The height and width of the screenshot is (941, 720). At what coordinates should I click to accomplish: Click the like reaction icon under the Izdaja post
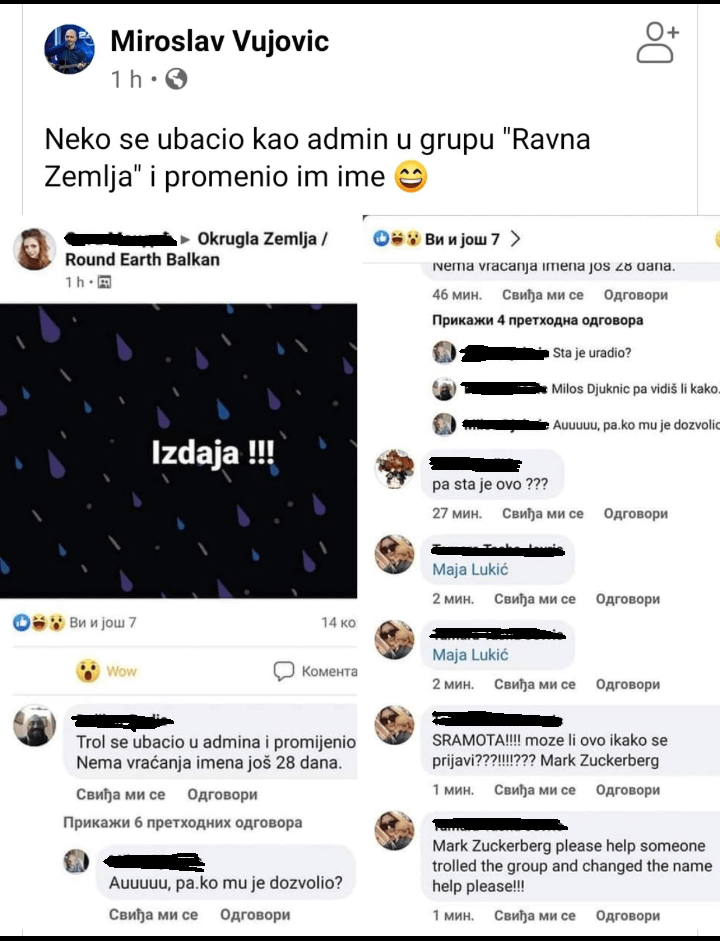pyautogui.click(x=21, y=623)
